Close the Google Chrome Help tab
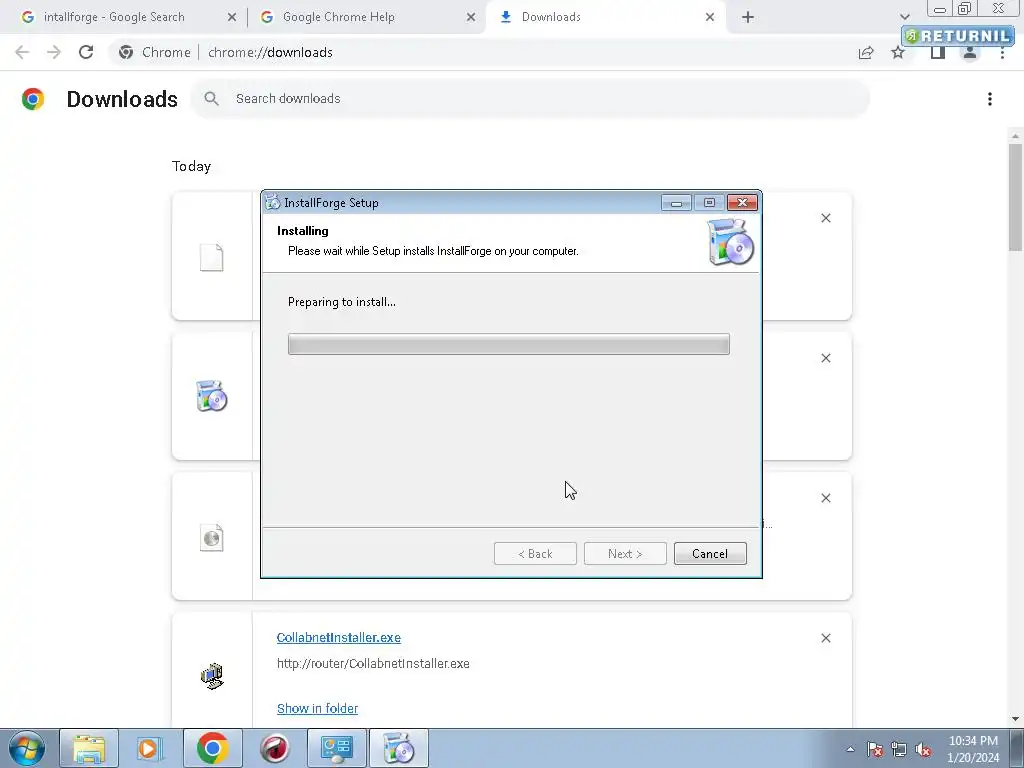The width and height of the screenshot is (1024, 768). tap(471, 17)
